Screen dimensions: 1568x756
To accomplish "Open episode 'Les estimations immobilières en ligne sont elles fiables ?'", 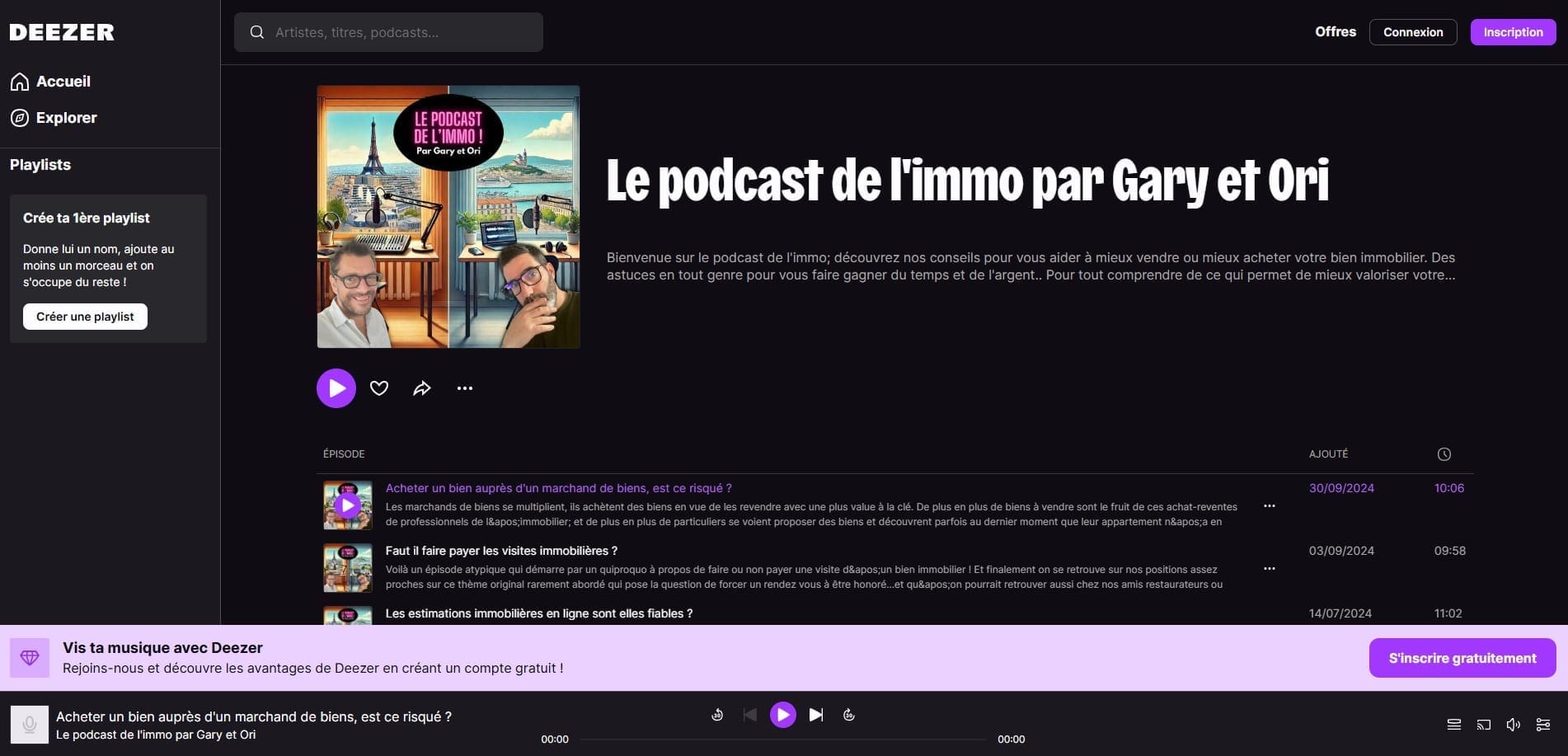I will pos(539,613).
